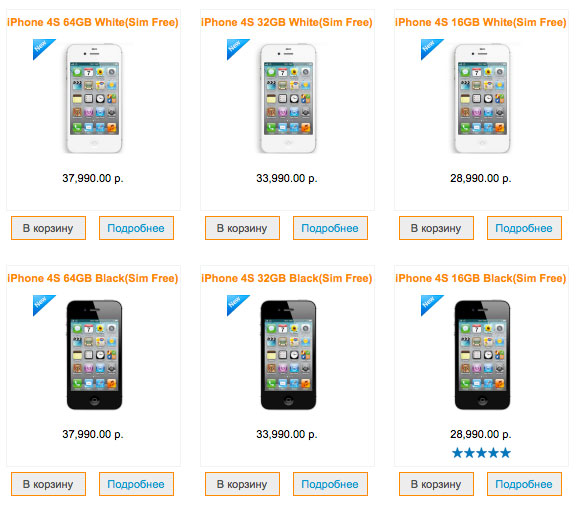Click the New badge on iPhone 4S 32GB Black
This screenshot has height=508, width=581.
click(236, 303)
